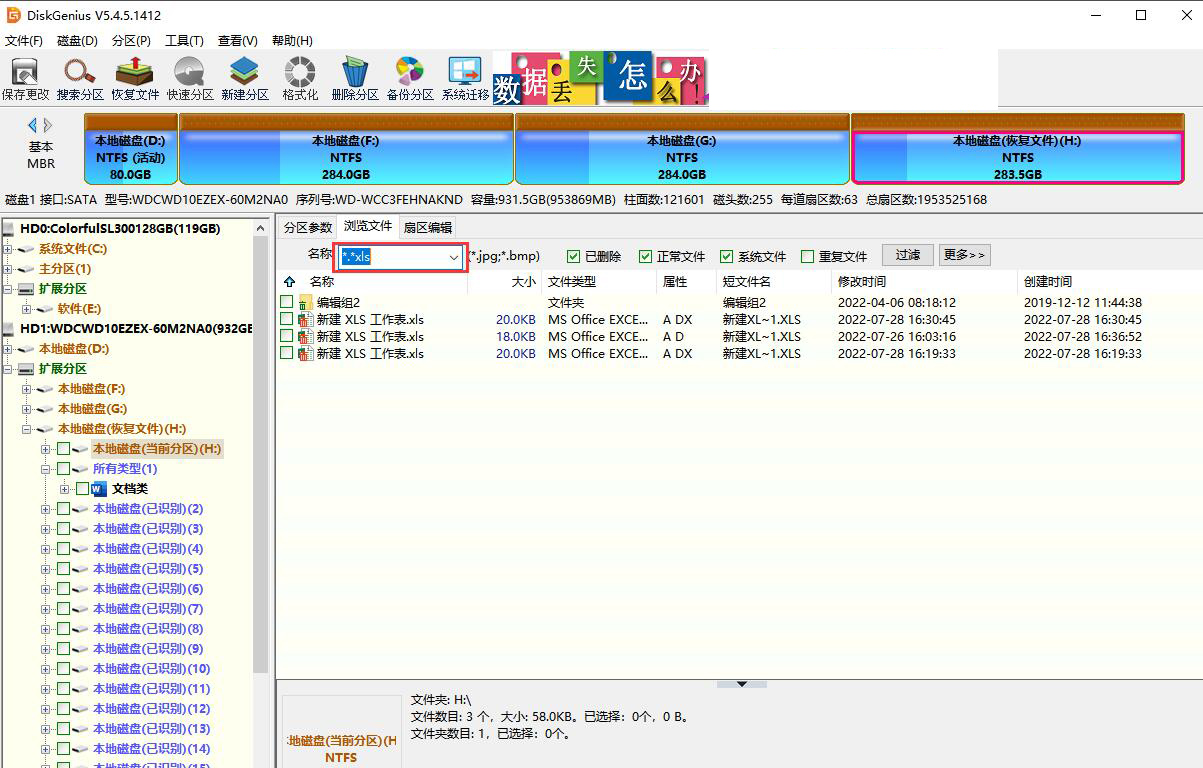
Task: Open the 工具(T) menu
Action: pos(184,40)
